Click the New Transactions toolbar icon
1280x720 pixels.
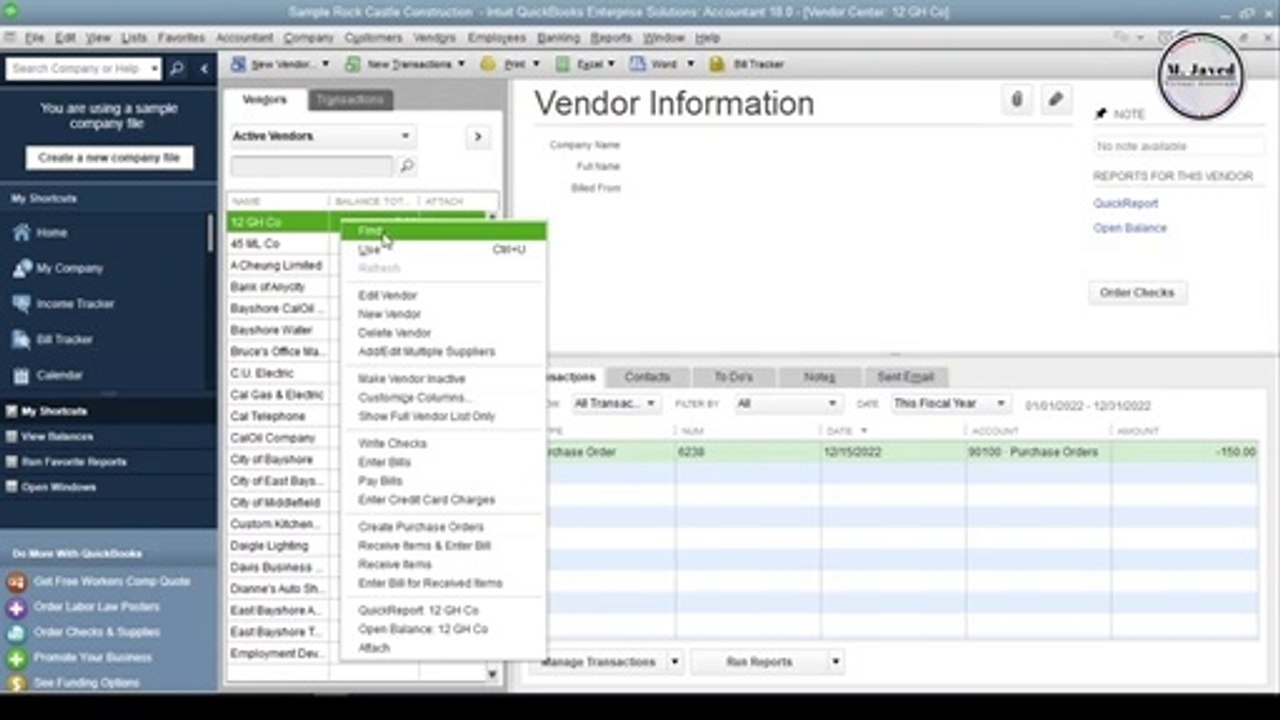(x=353, y=64)
